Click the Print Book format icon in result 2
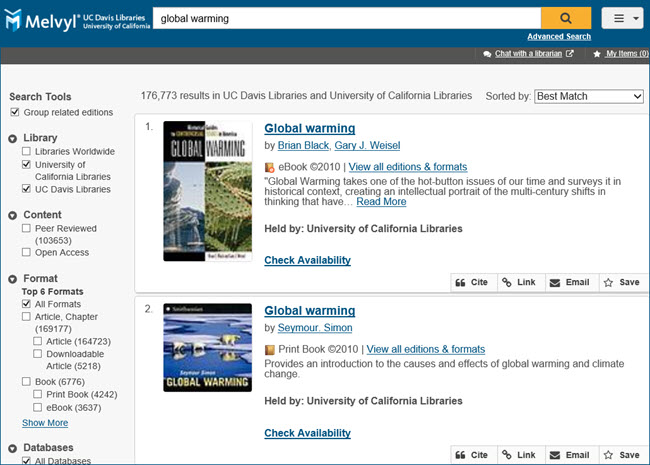Image resolution: width=650 pixels, height=465 pixels. (270, 350)
